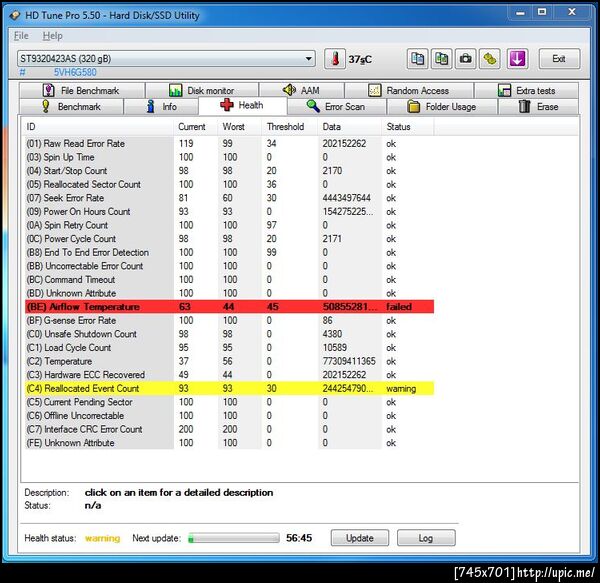The image size is (600, 583).
Task: Click the 37°C temperature reading
Action: point(360,59)
